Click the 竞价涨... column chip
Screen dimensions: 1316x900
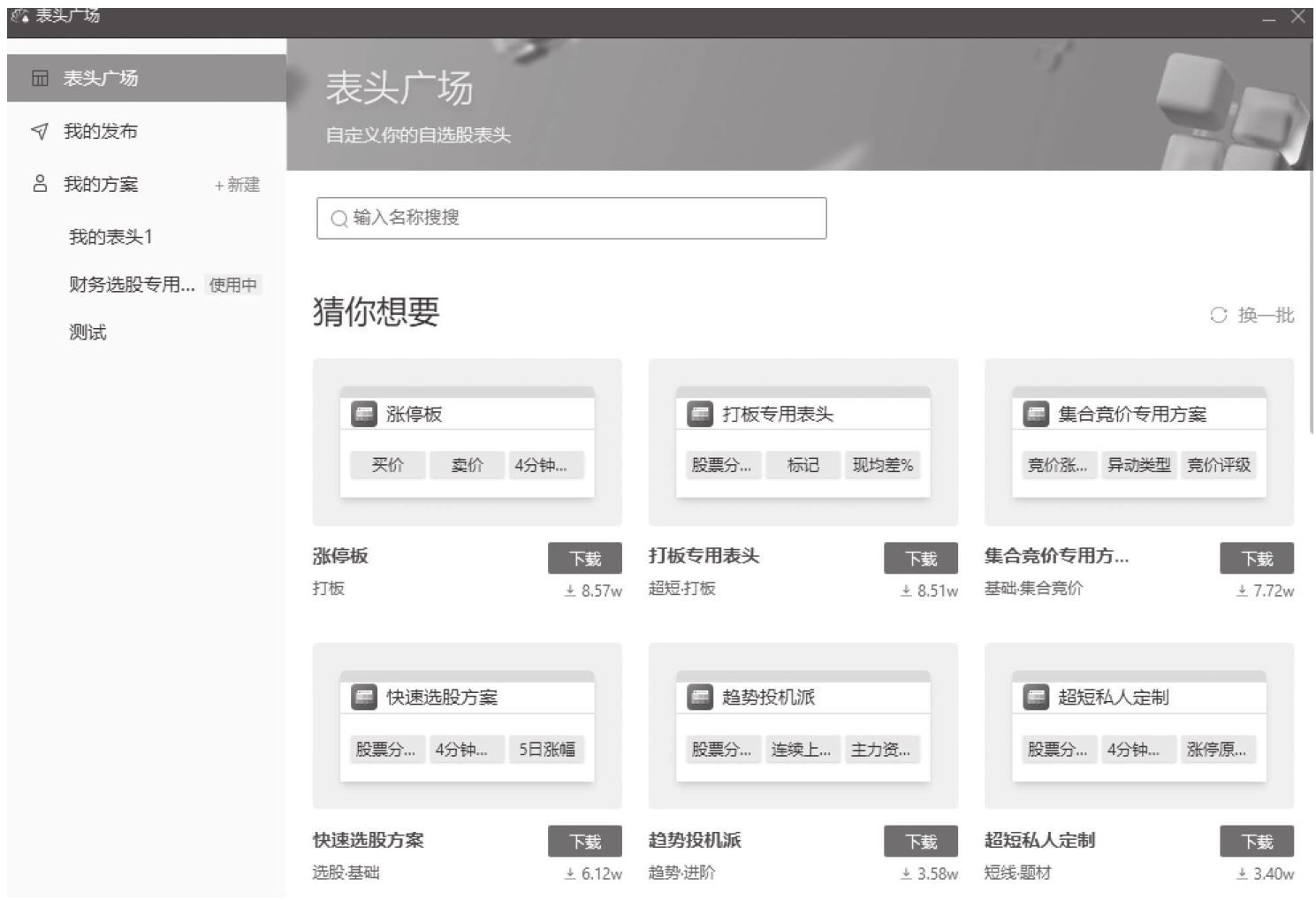pos(1058,465)
